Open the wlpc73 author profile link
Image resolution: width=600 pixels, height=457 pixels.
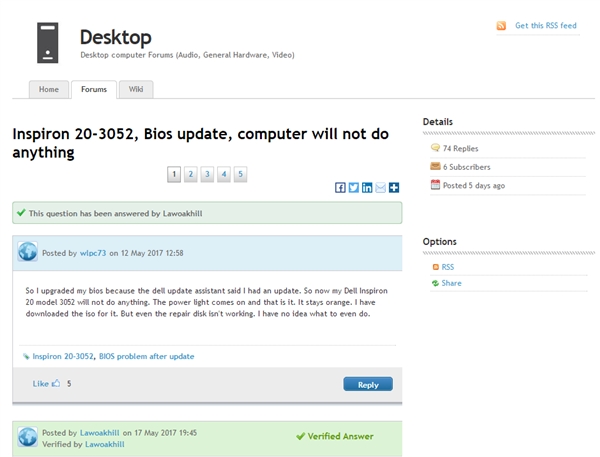92,253
